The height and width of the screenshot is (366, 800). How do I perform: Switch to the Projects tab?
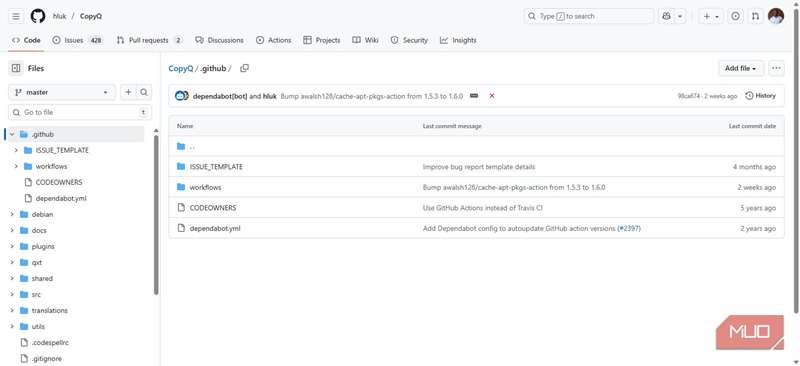[321, 40]
